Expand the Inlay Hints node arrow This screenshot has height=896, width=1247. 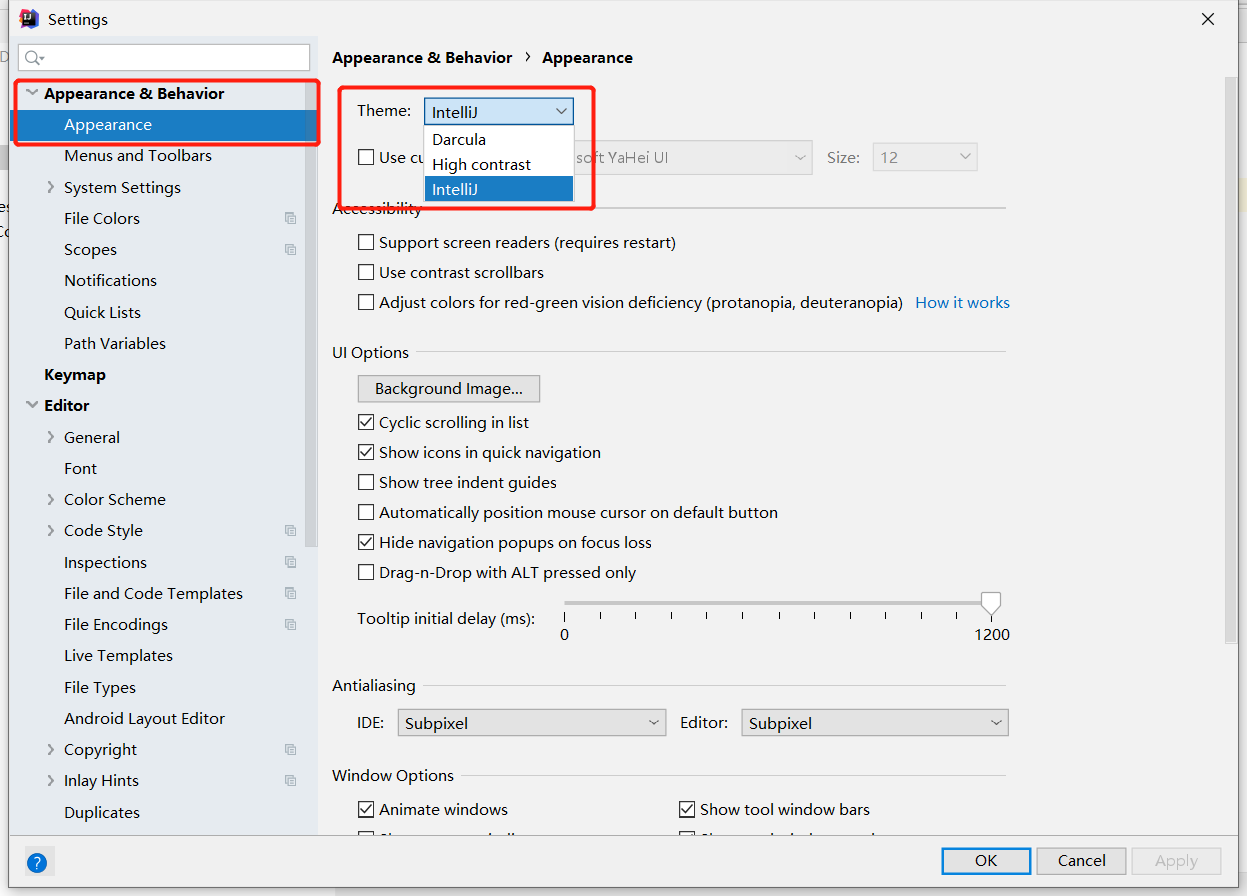click(51, 780)
